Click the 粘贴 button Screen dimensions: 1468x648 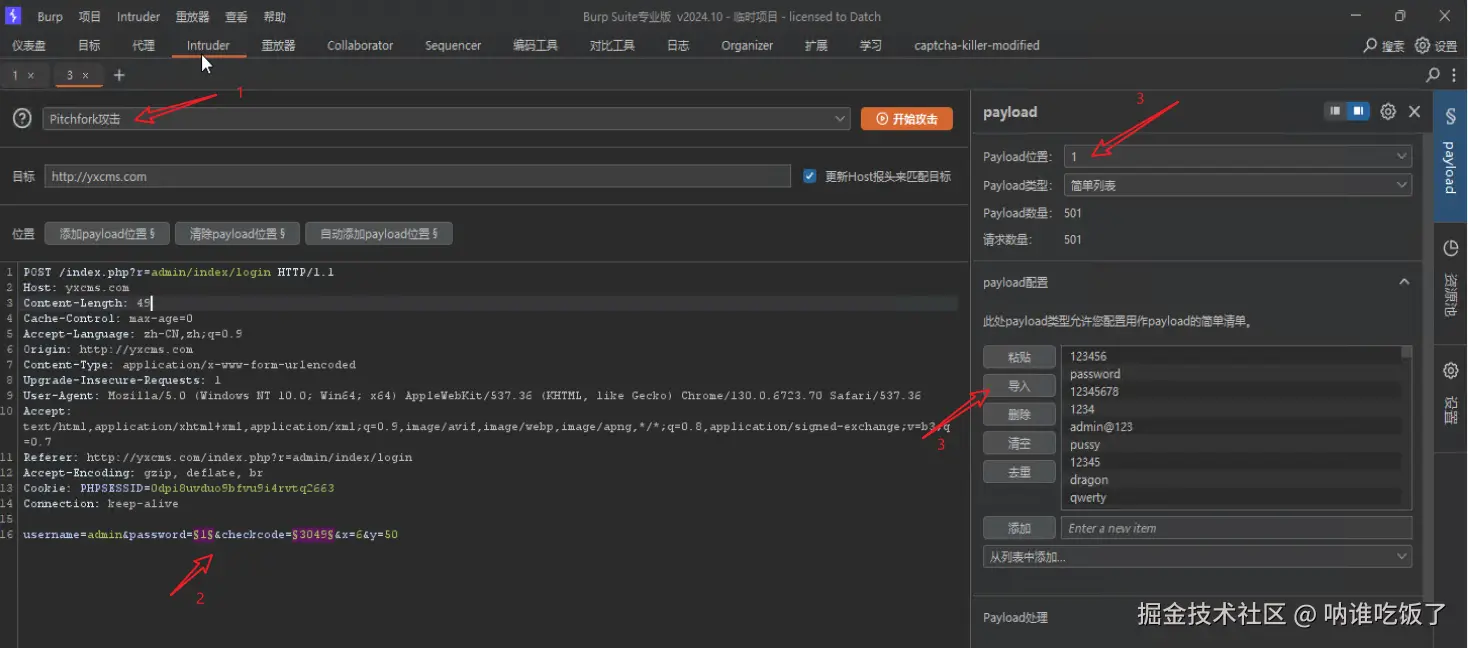[x=1019, y=357]
